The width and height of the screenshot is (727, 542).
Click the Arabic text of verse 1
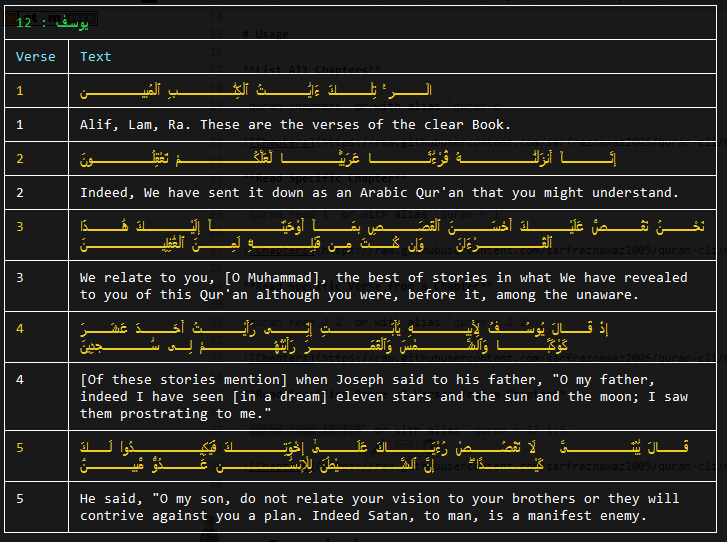(255, 90)
